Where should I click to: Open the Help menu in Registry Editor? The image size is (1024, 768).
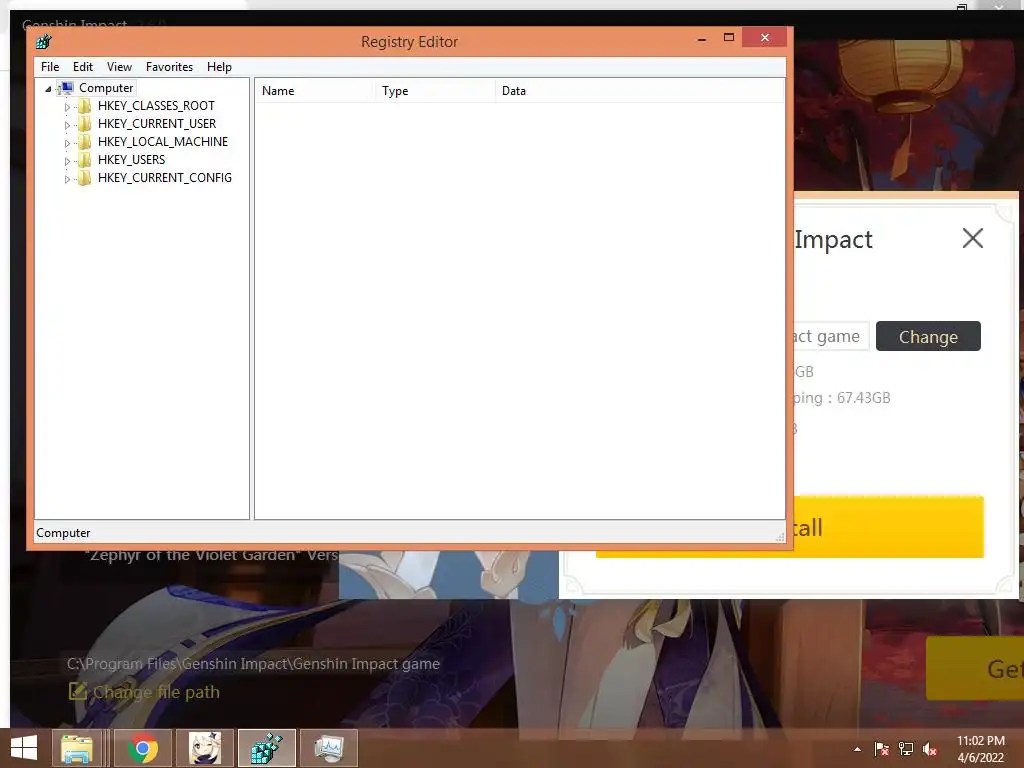(219, 67)
